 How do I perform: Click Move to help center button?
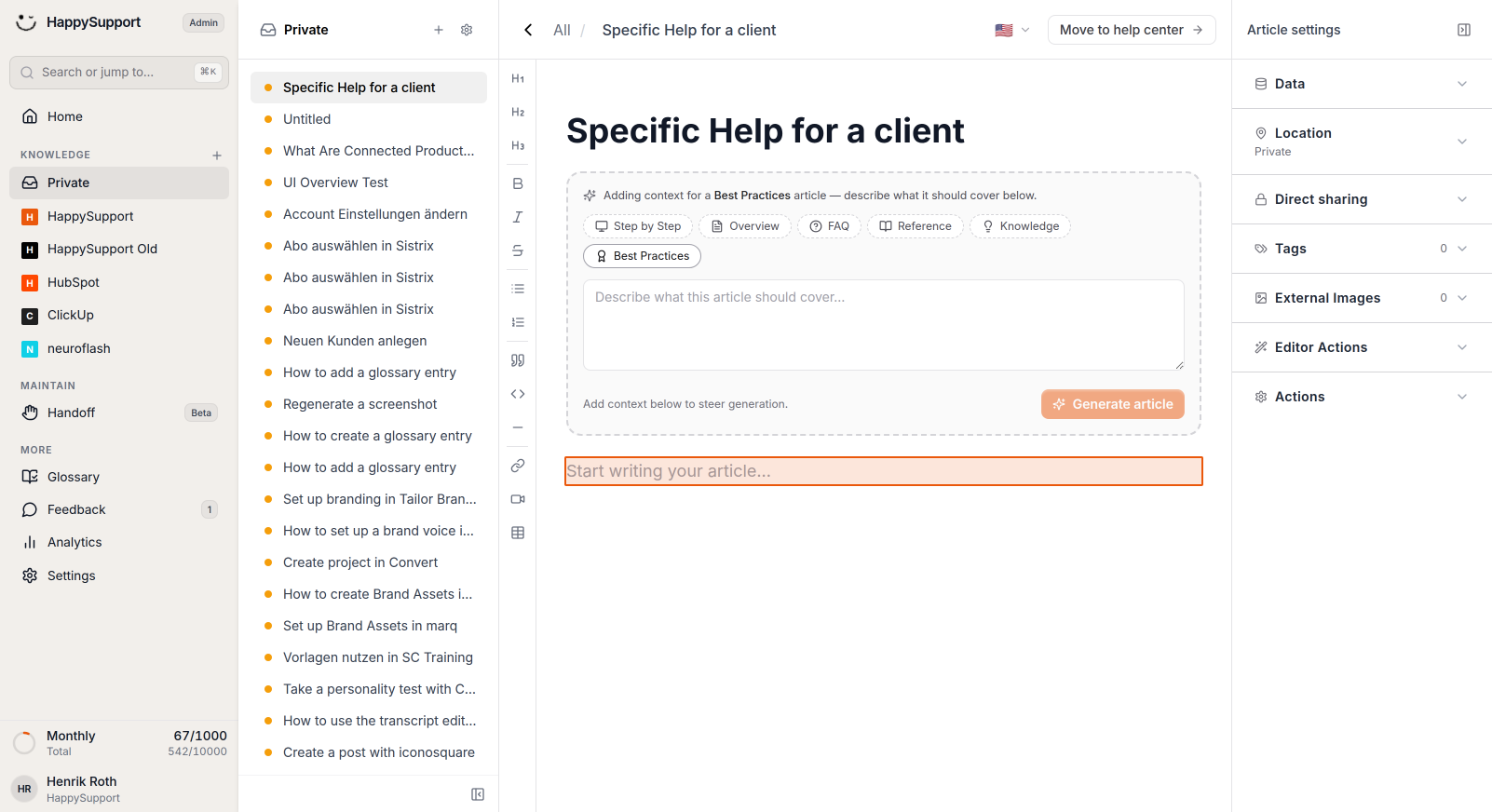(x=1132, y=30)
